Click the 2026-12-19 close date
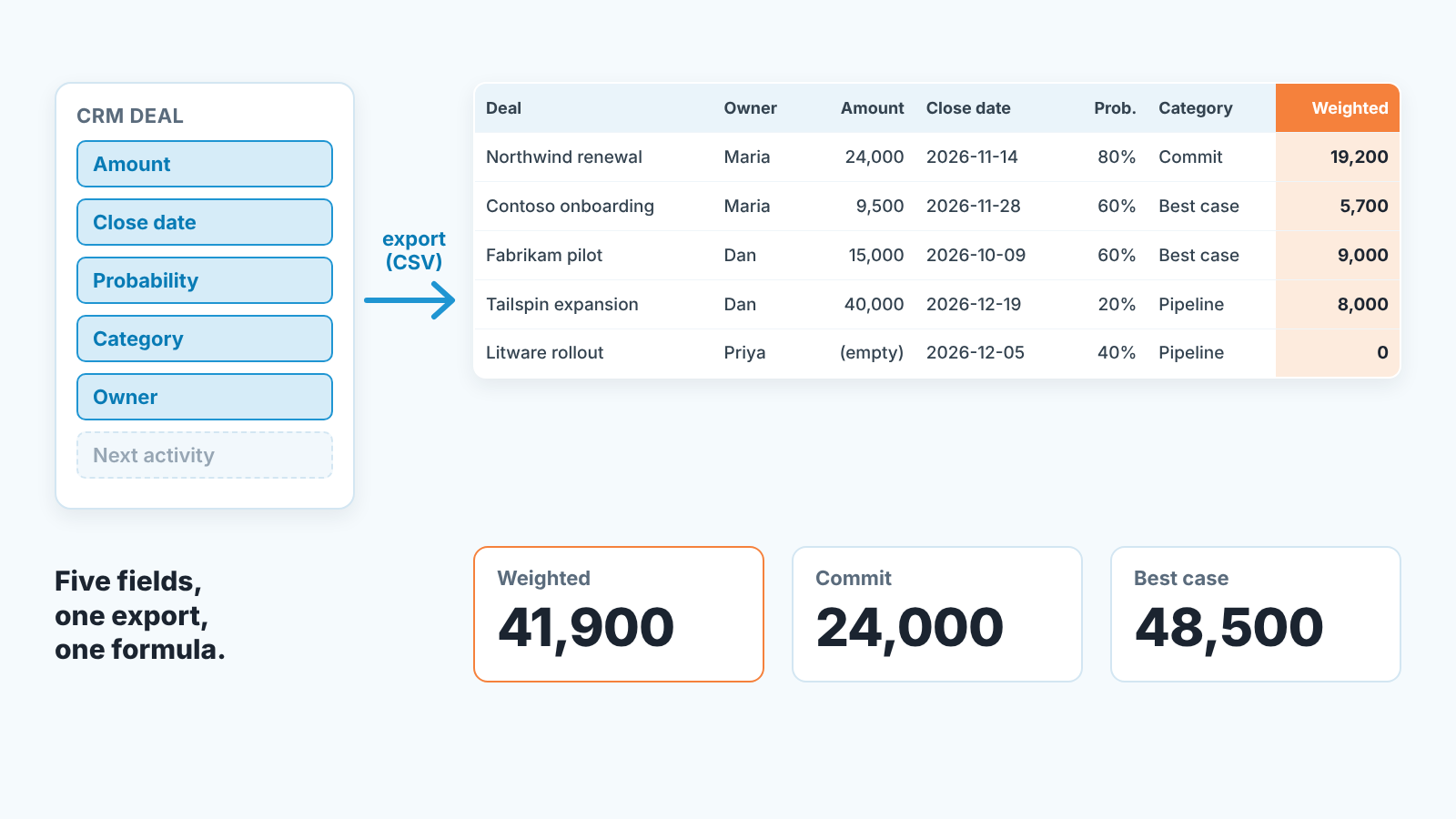Screen dimensions: 1456x819 point(974,304)
